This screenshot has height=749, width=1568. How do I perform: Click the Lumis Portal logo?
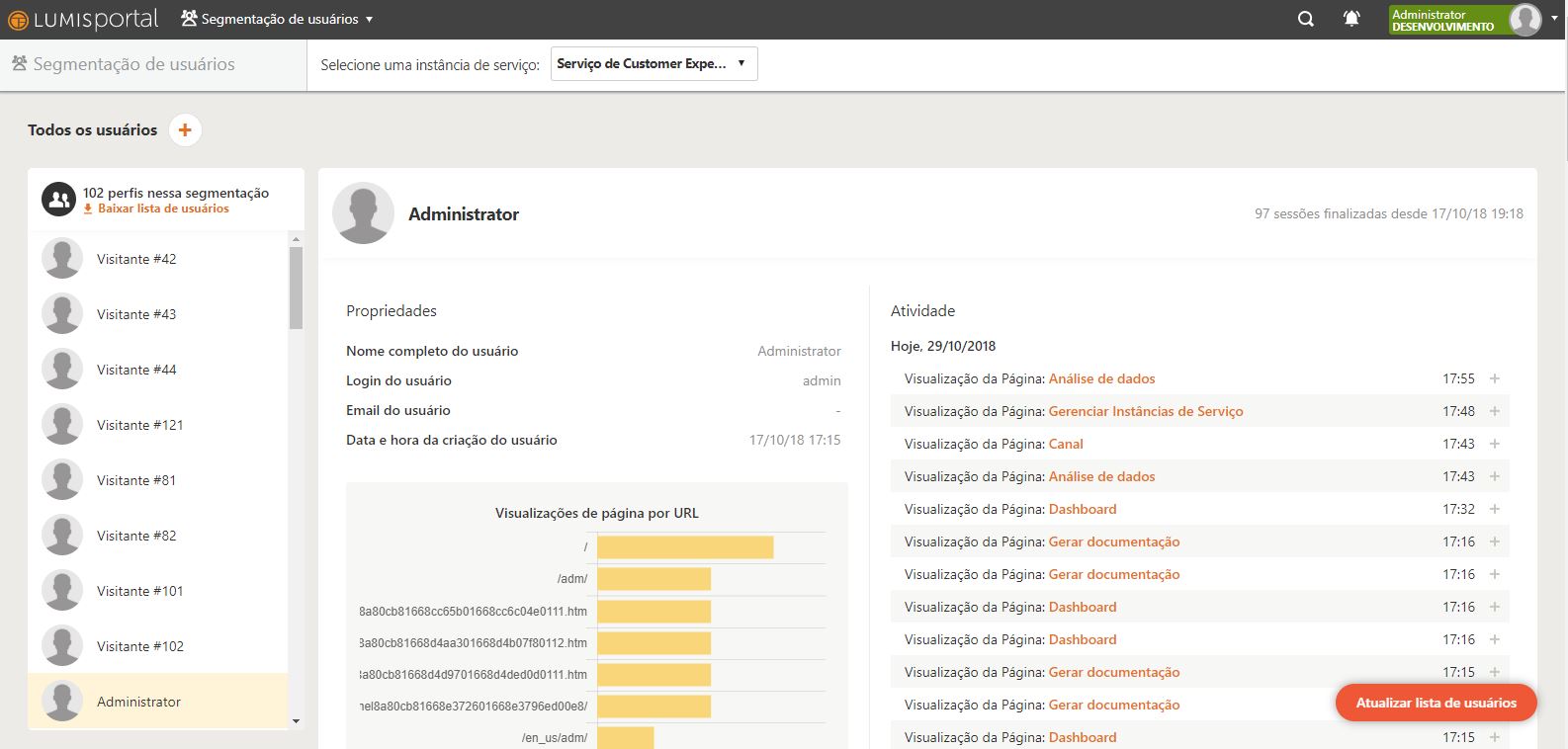click(x=83, y=19)
